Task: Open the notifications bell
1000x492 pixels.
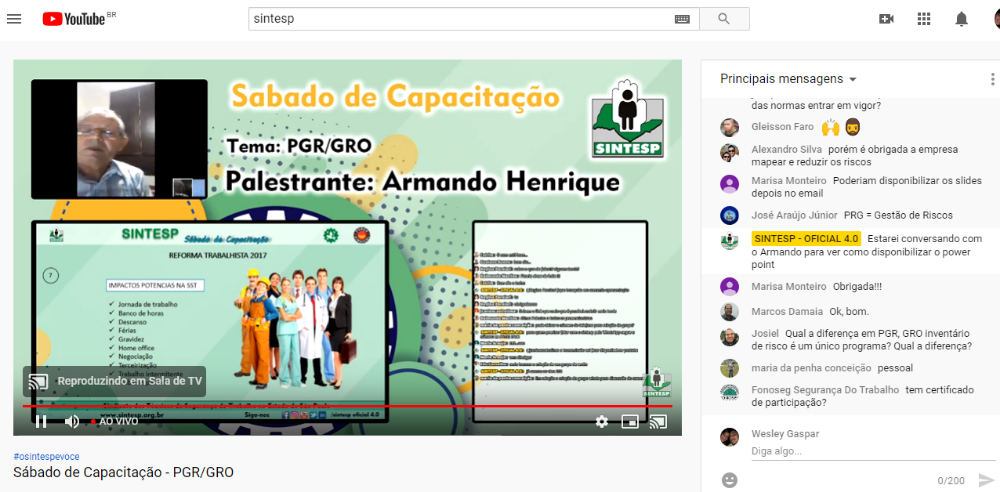Action: point(962,19)
